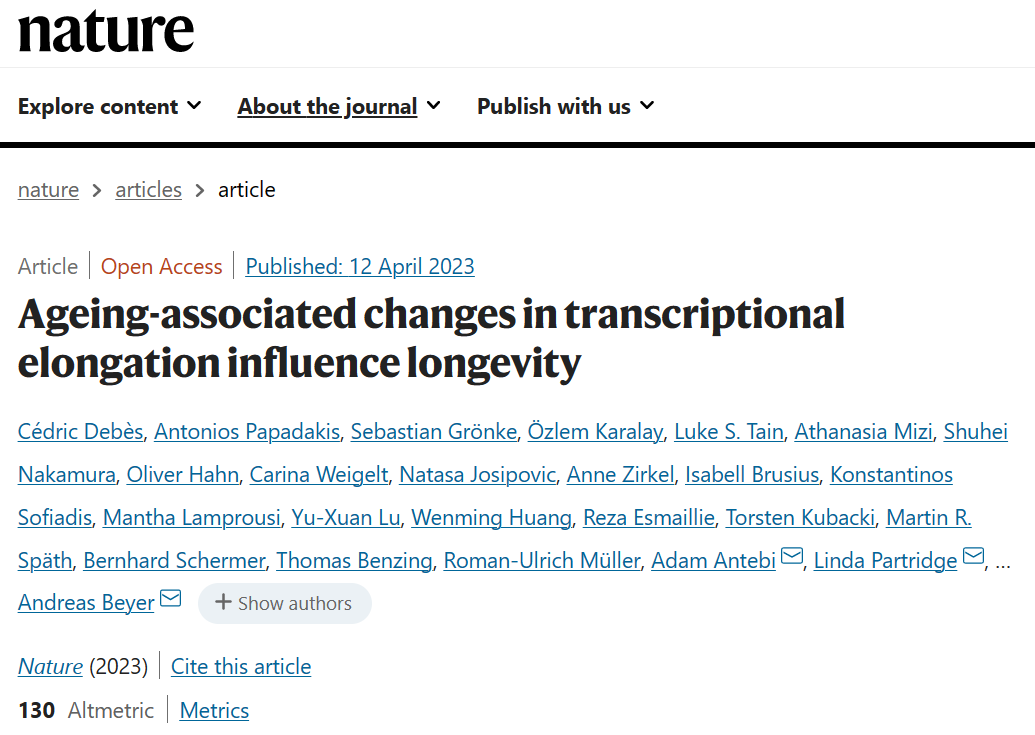Go to nature breadcrumb link
The height and width of the screenshot is (735, 1035).
[48, 190]
